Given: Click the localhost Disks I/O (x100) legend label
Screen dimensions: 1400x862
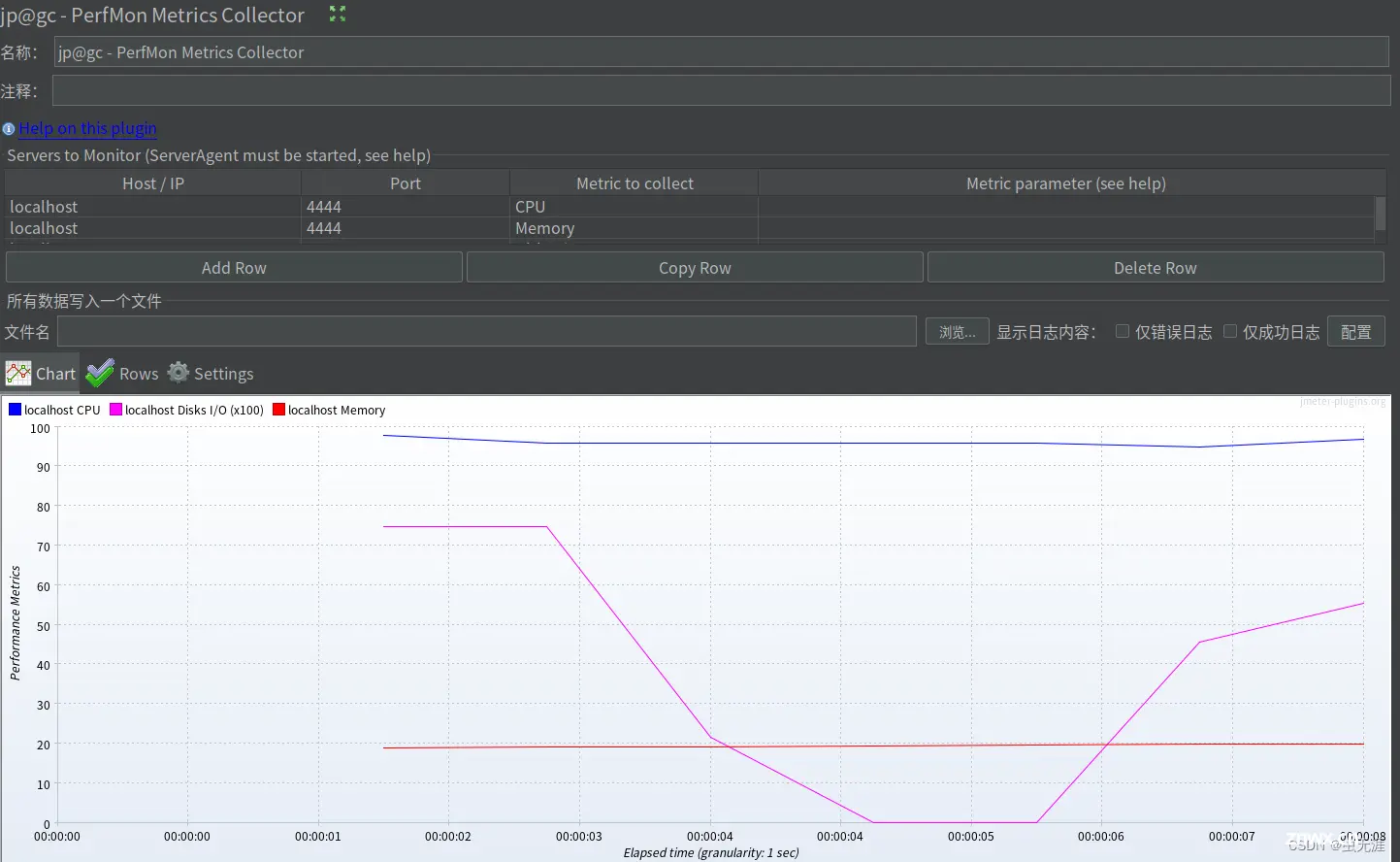Looking at the screenshot, I should click(194, 411).
